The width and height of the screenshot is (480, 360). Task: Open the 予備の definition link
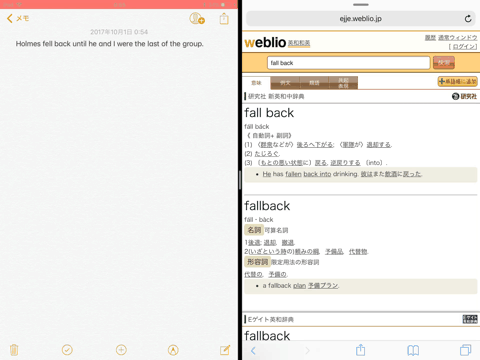point(278,274)
